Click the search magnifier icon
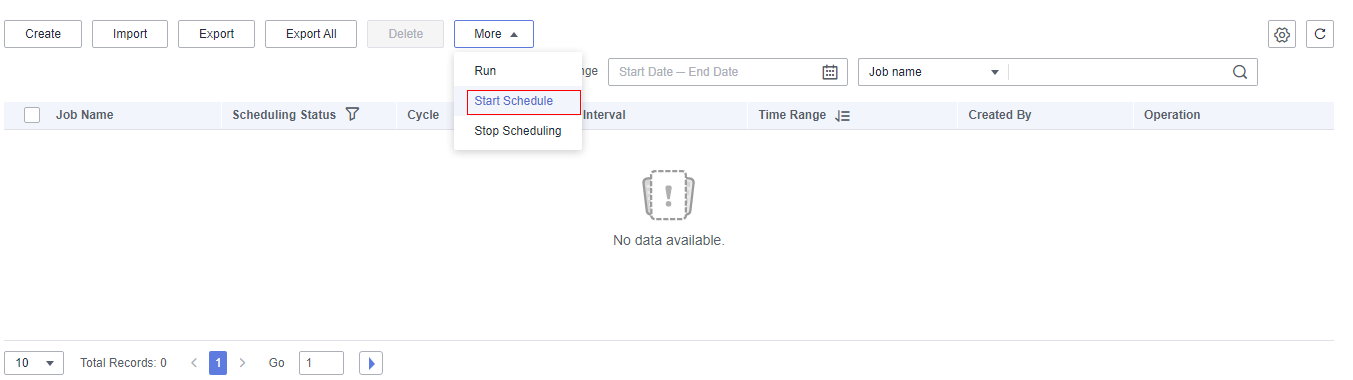This screenshot has width=1353, height=380. tap(1240, 72)
